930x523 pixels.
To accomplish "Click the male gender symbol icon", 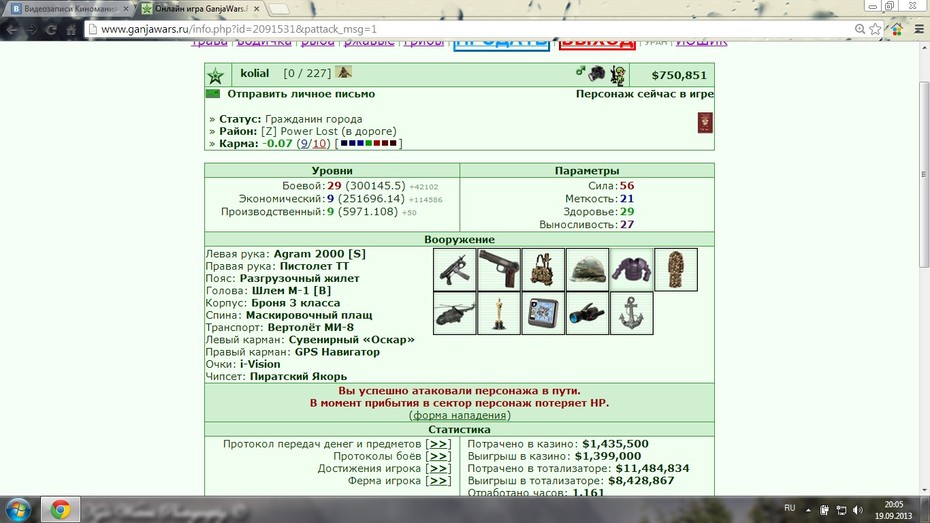I will click(581, 71).
